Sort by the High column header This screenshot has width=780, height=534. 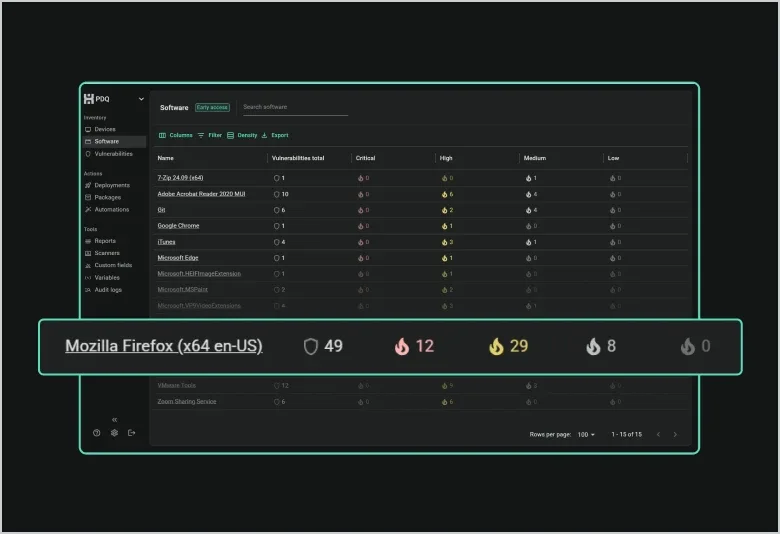(446, 158)
